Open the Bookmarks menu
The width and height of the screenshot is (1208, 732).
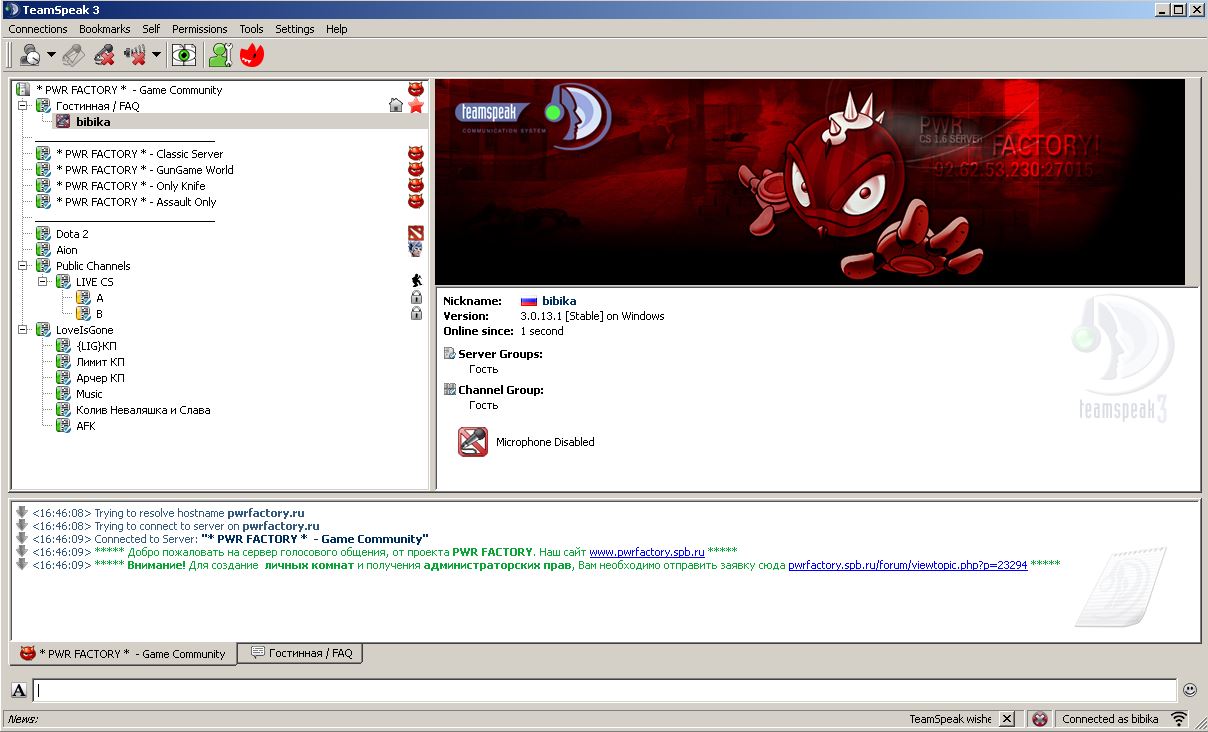[104, 29]
